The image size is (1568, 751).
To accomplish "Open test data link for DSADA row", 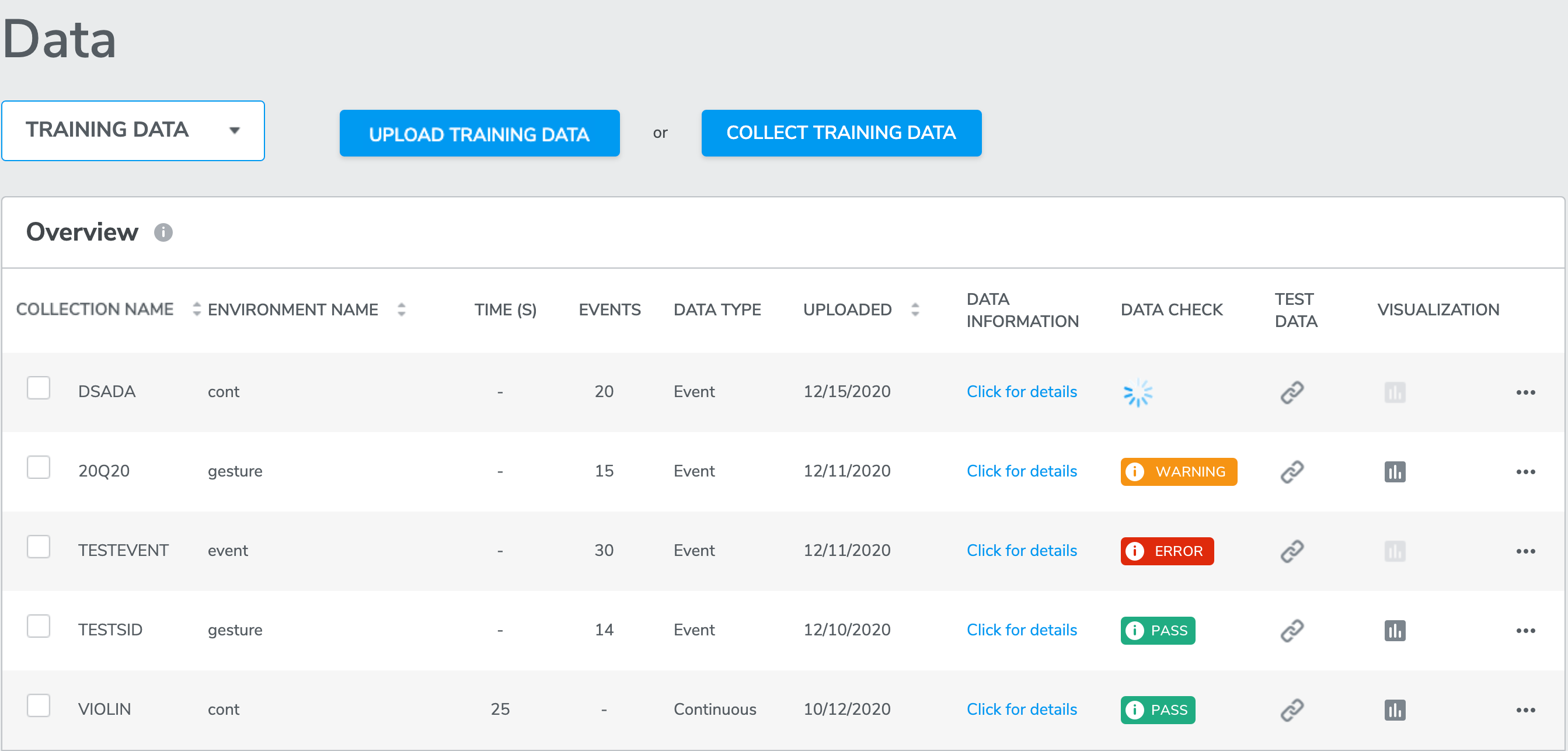I will (x=1291, y=392).
